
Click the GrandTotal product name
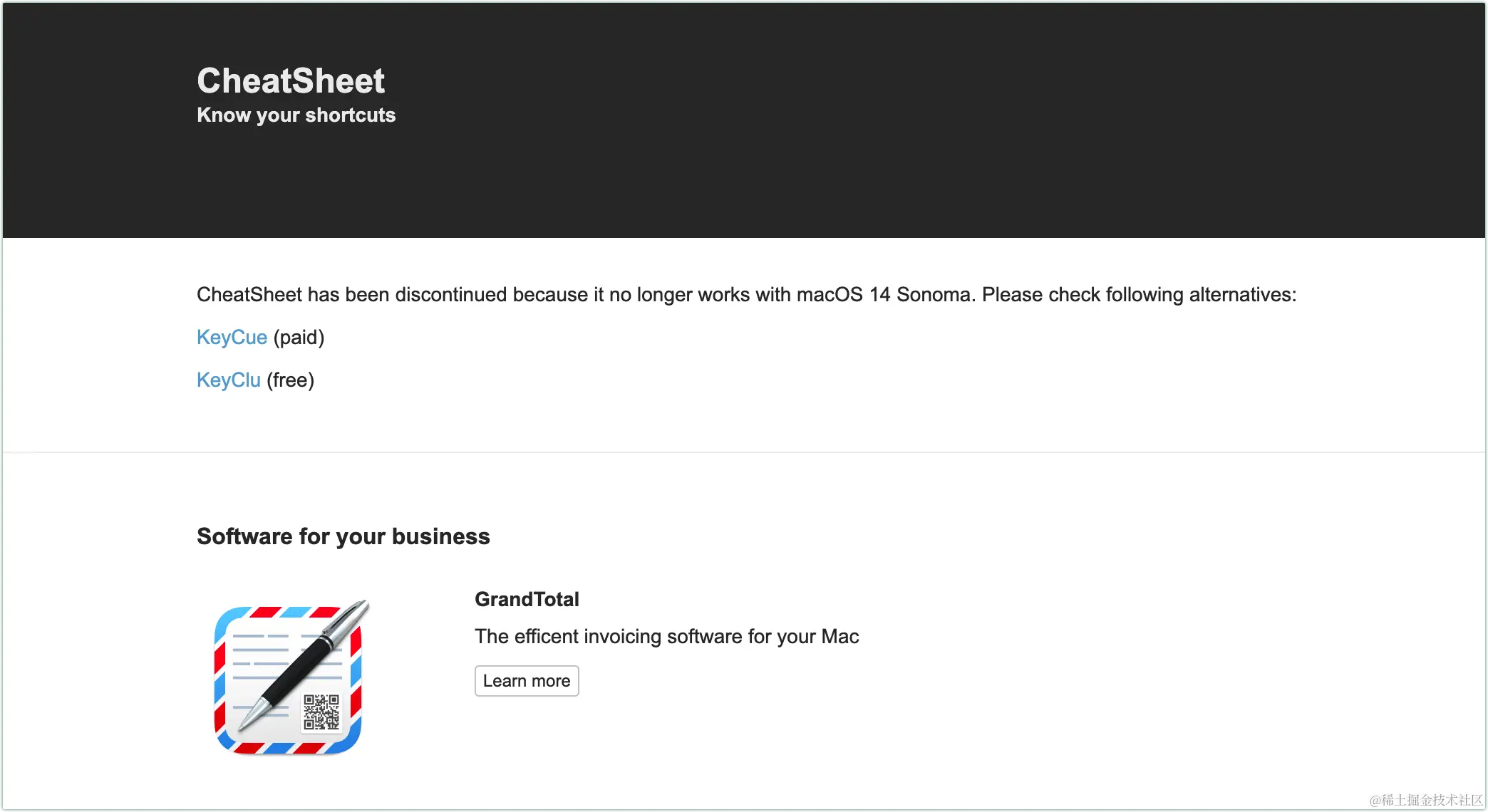click(x=527, y=599)
